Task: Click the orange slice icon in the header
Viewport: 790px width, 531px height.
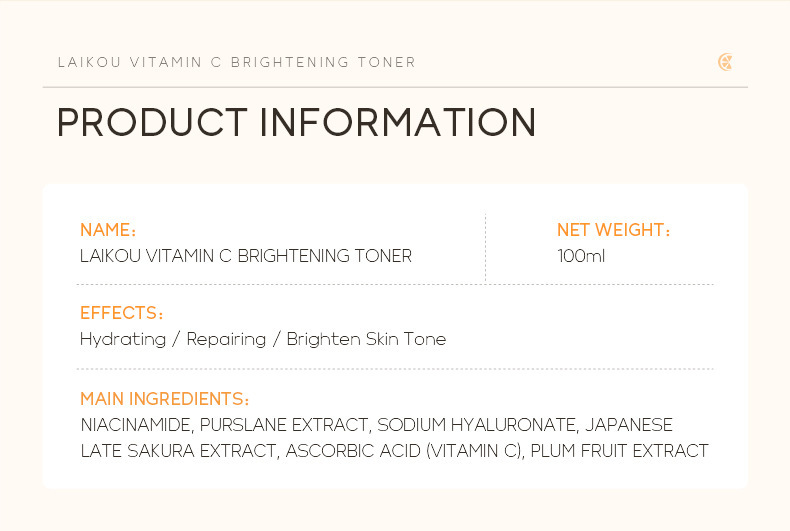Action: [x=725, y=62]
